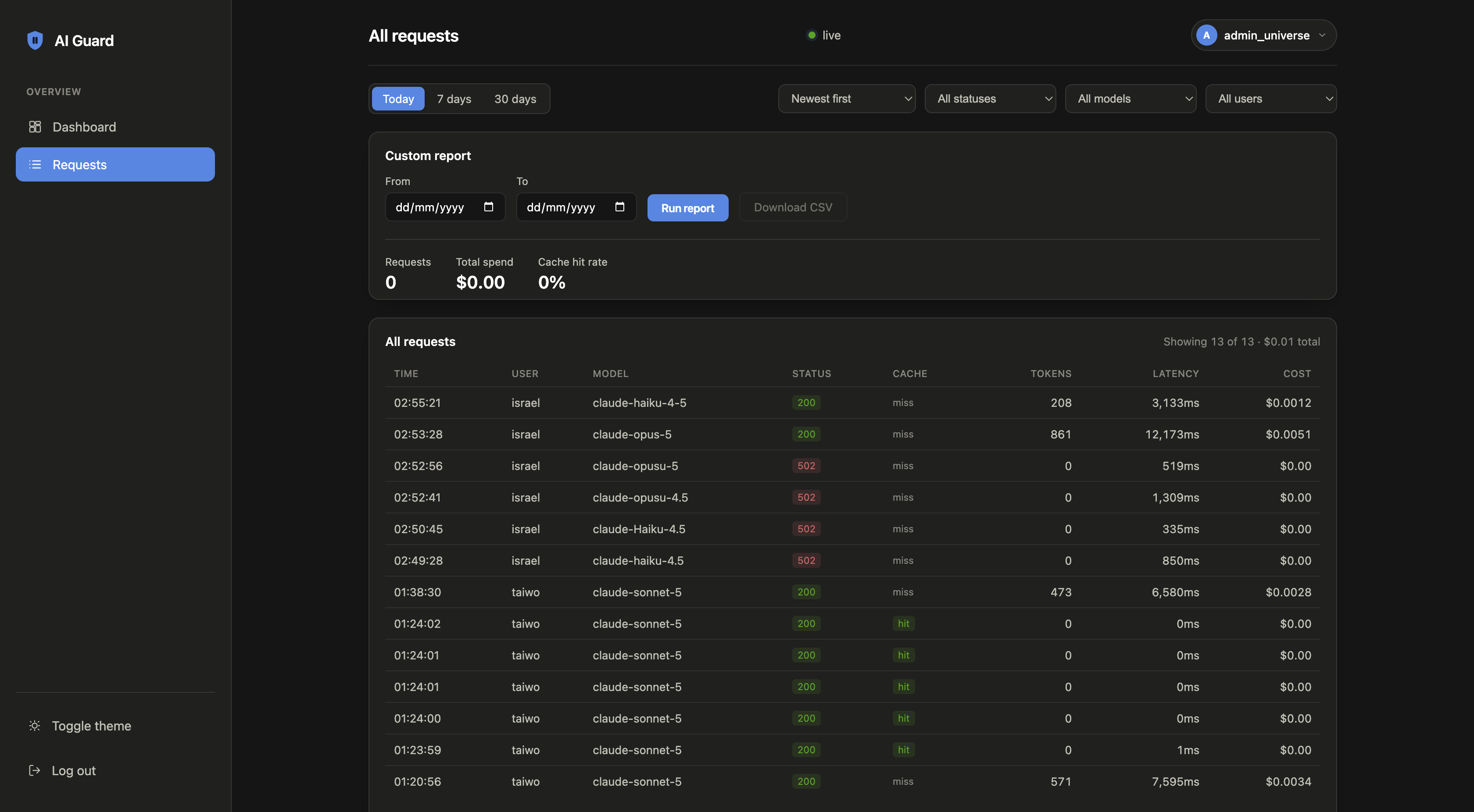
Task: Click the 200 status badge at 01:38:30
Action: [806, 592]
